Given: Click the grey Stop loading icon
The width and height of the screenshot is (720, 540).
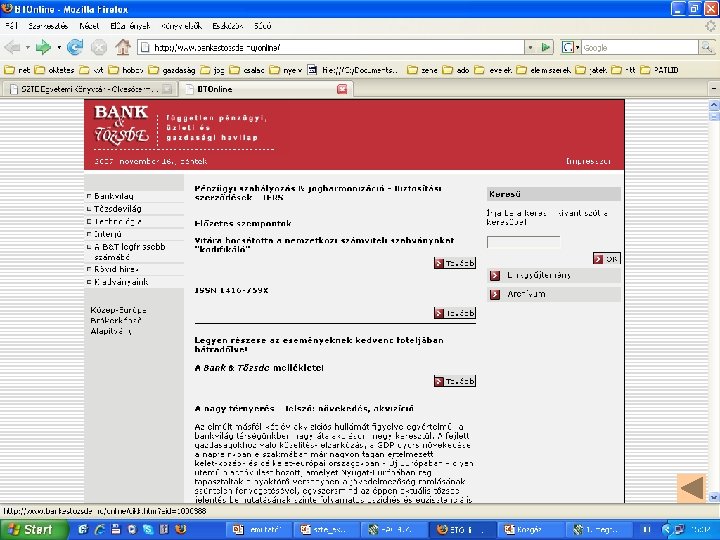Looking at the screenshot, I should tap(99, 47).
